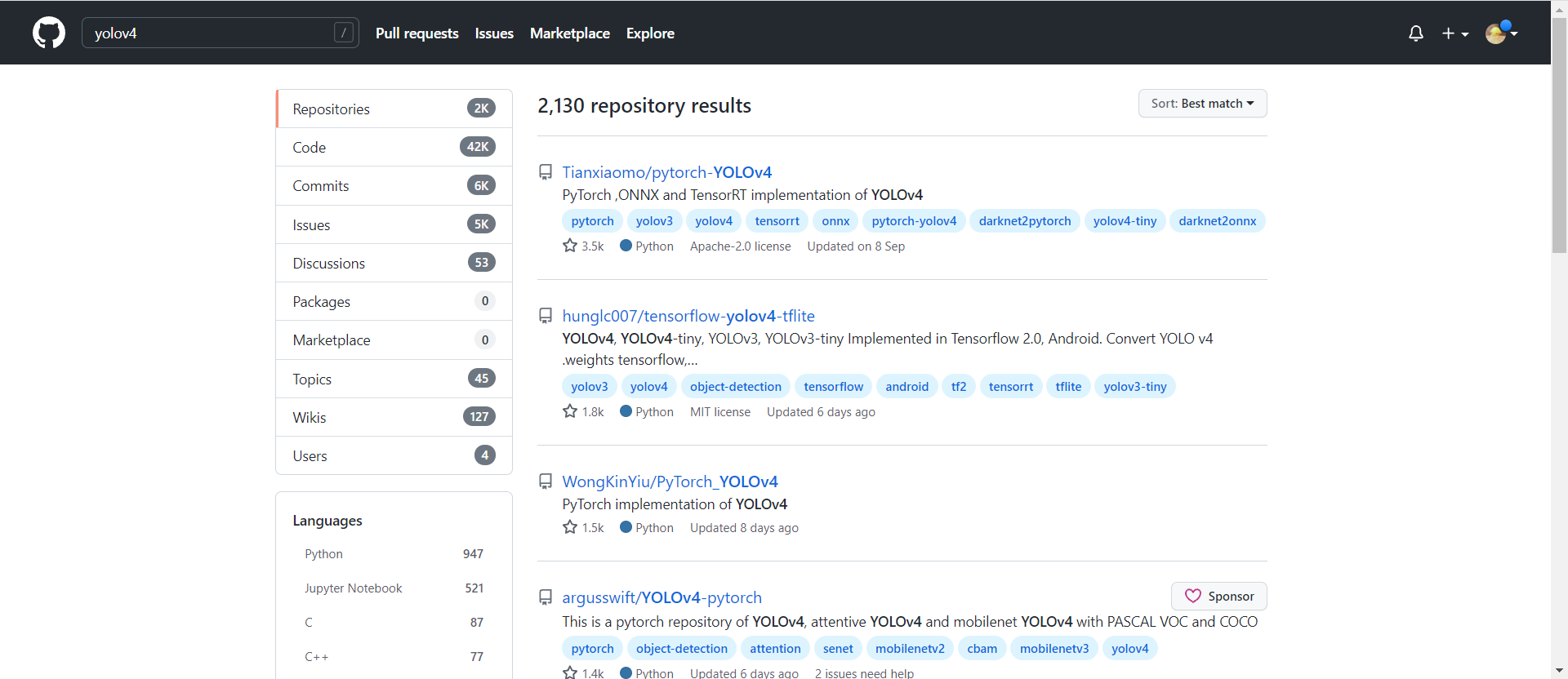Open Issues in top navigation
Screen dimensions: 1568x679
[x=494, y=33]
